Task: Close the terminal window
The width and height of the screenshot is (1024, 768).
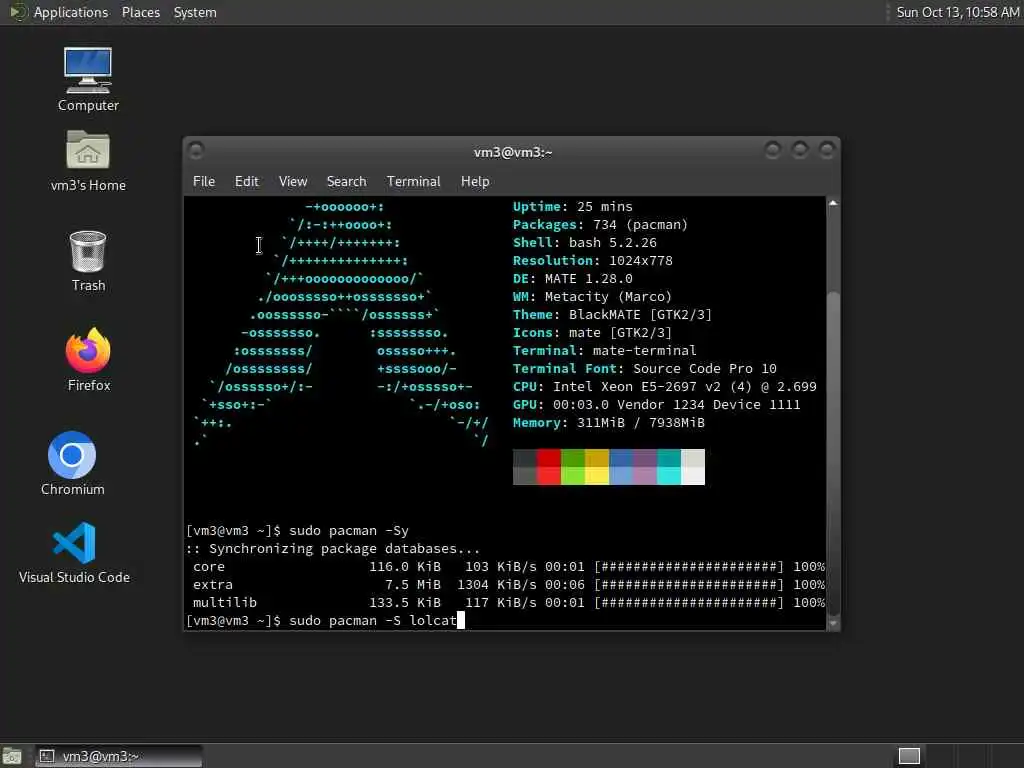Action: (x=827, y=151)
